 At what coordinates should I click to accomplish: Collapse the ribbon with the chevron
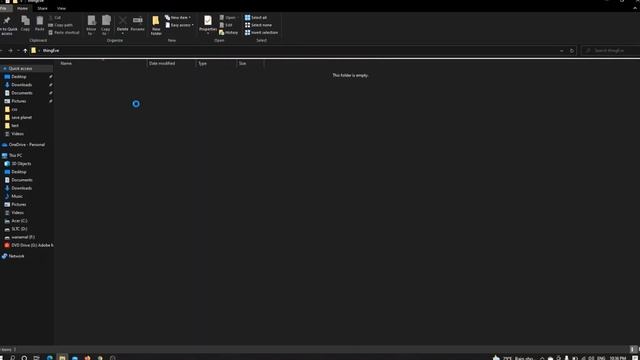[x=635, y=8]
